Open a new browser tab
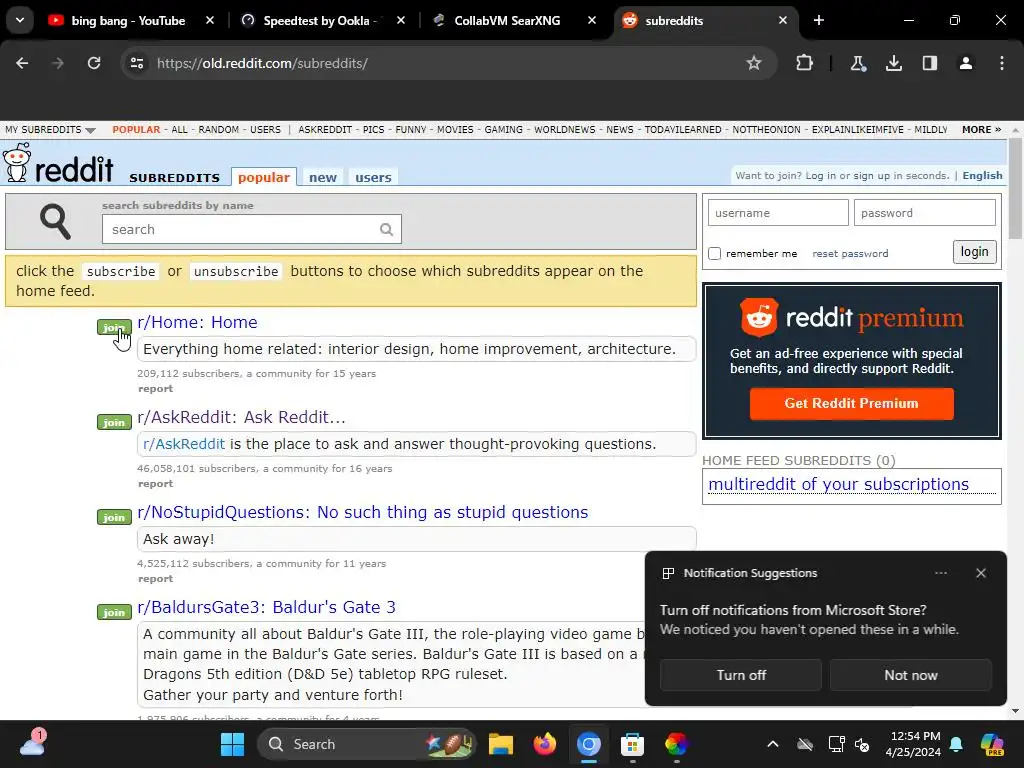 pos(819,20)
